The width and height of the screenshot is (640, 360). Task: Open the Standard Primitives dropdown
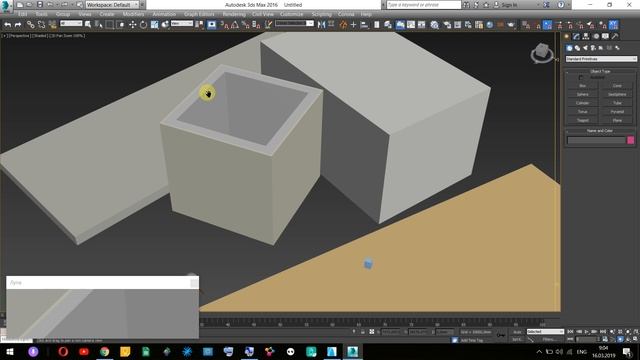coord(601,59)
